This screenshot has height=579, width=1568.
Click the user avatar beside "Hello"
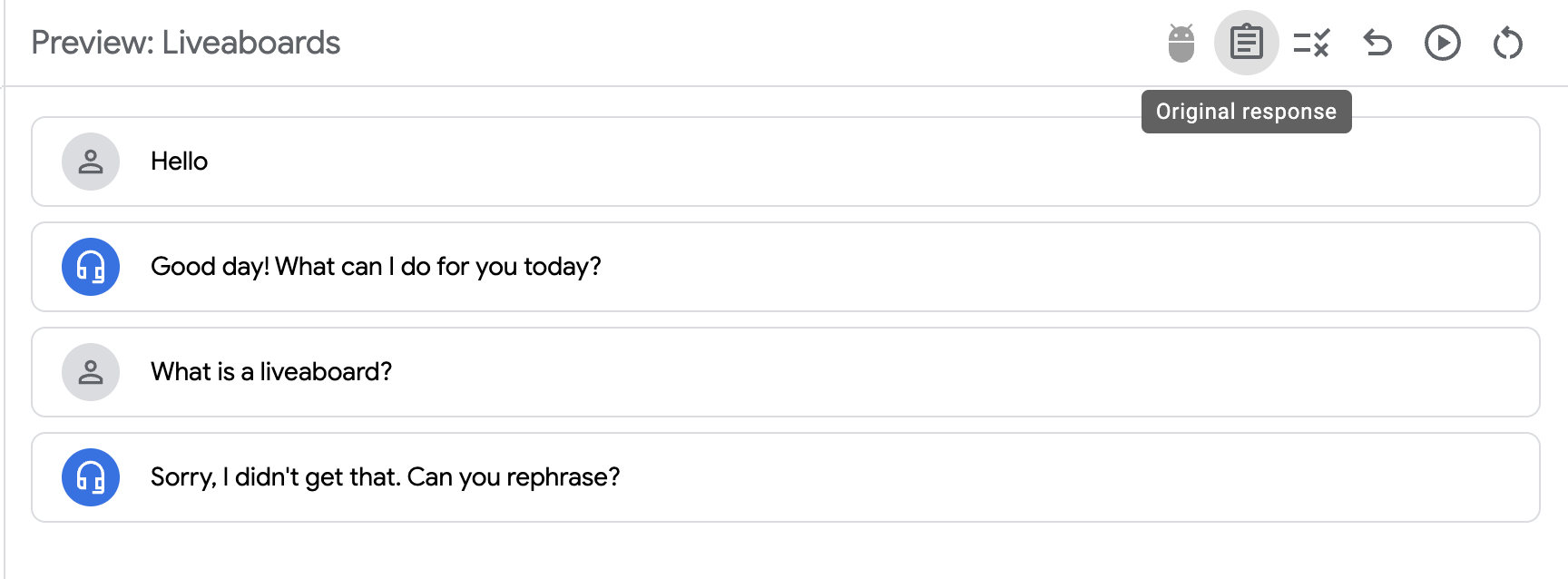(x=91, y=162)
